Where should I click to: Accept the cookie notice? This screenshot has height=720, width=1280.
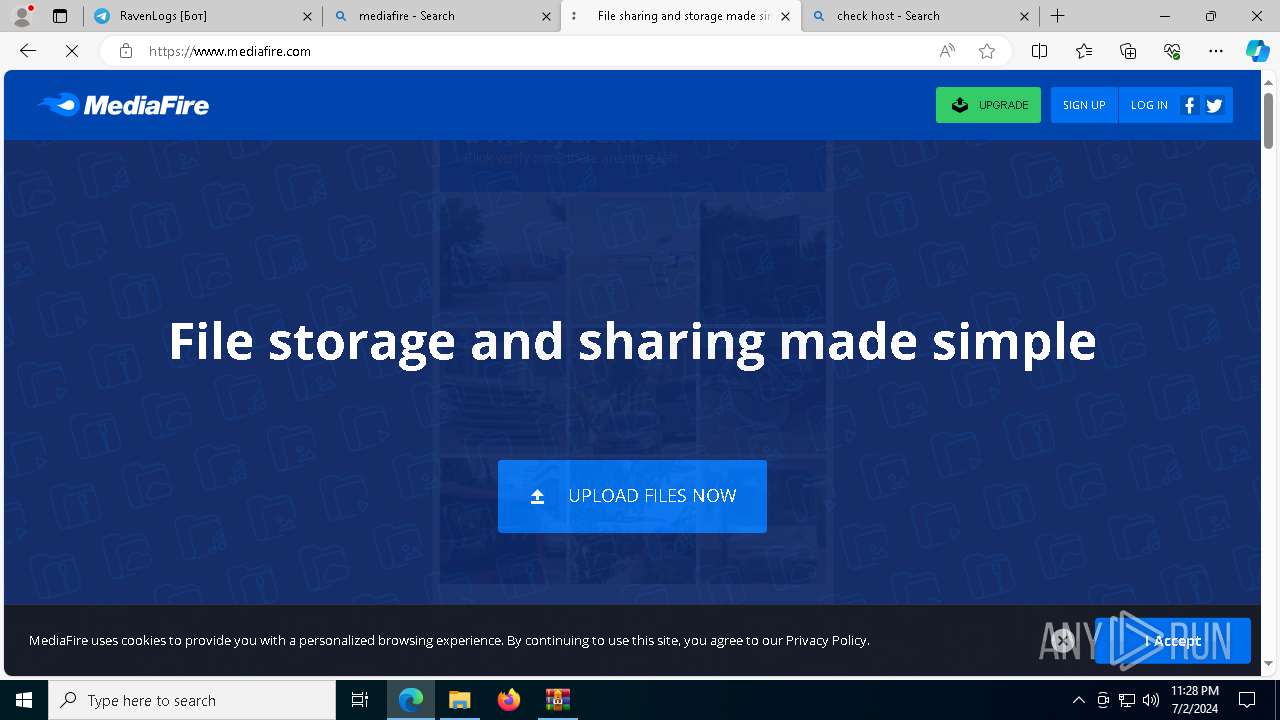1173,641
